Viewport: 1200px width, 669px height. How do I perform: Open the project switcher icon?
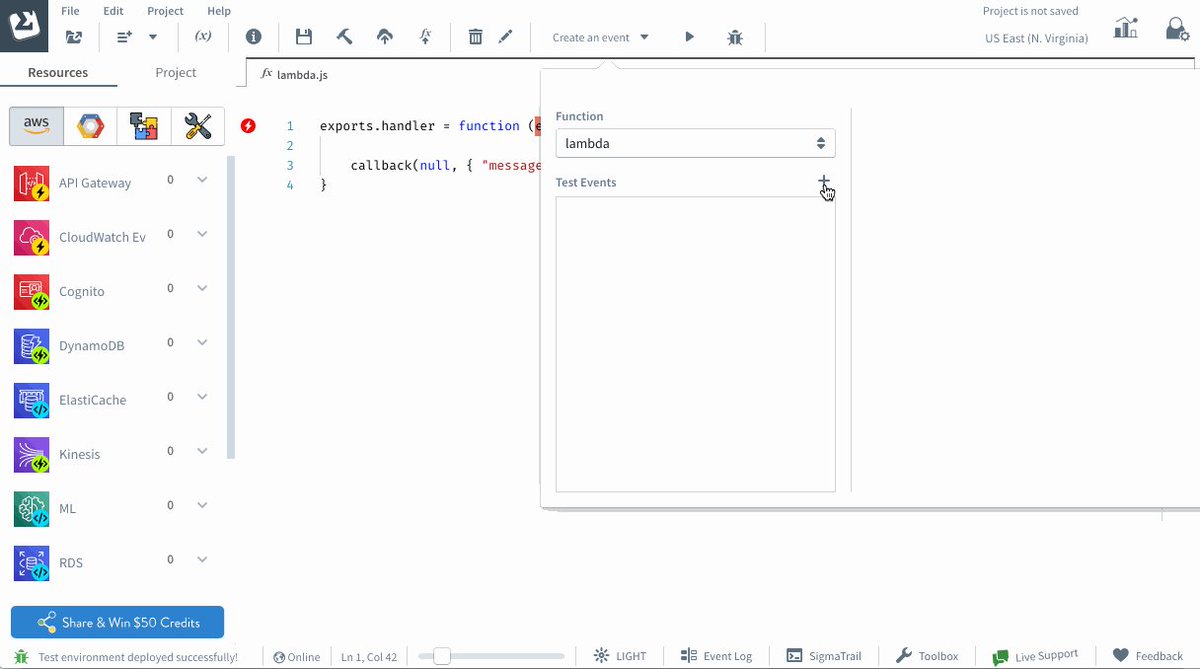coord(74,37)
